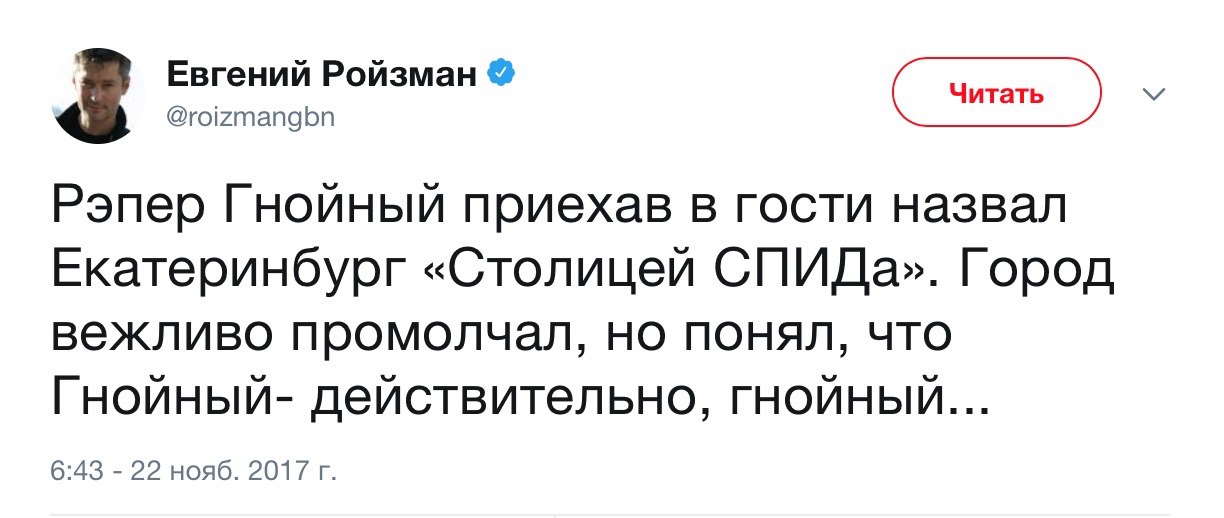Open the Евгений Ройзман display name link
Image resolution: width=1224 pixels, height=518 pixels.
[320, 74]
